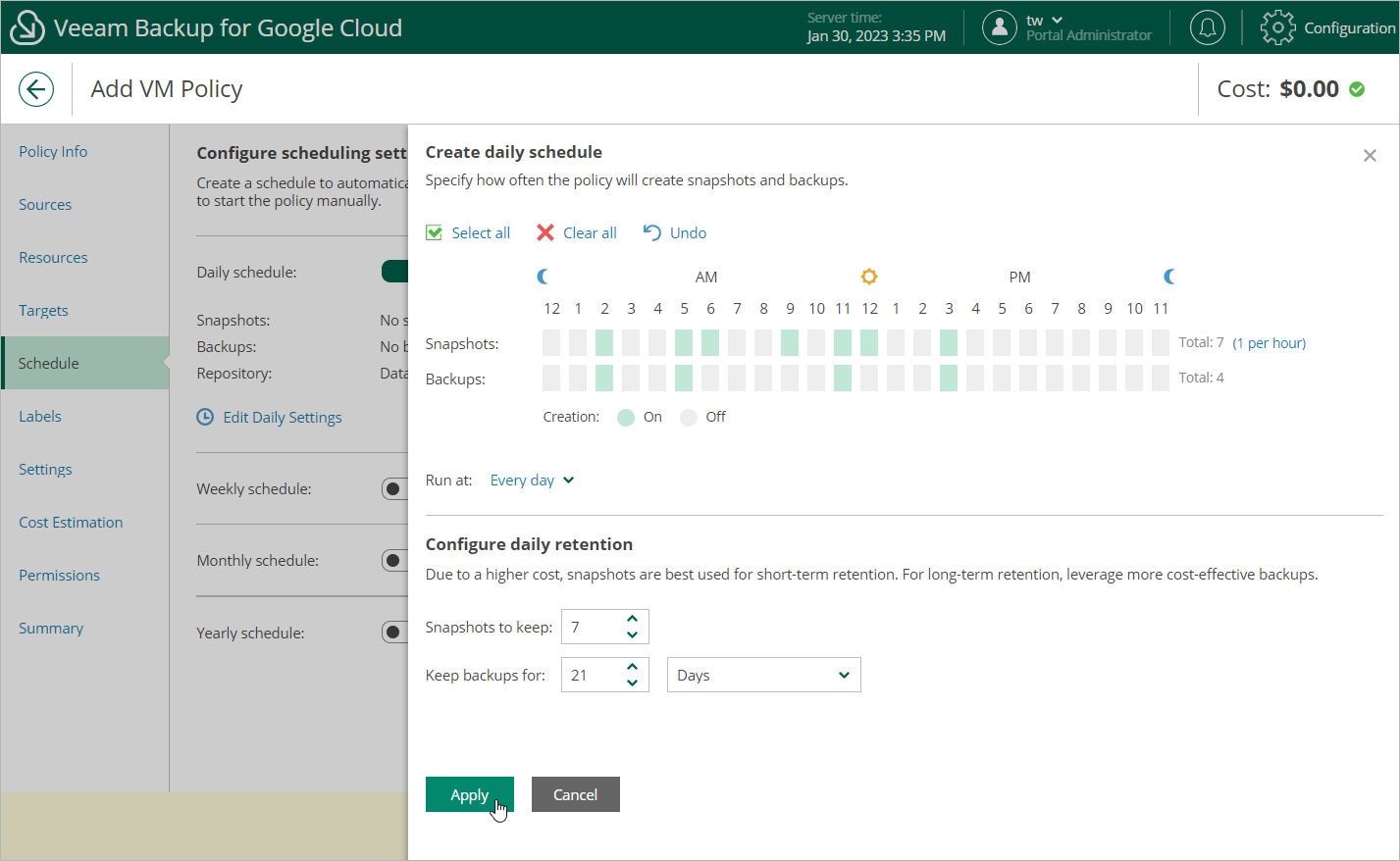Click the Select all link text

tap(481, 232)
